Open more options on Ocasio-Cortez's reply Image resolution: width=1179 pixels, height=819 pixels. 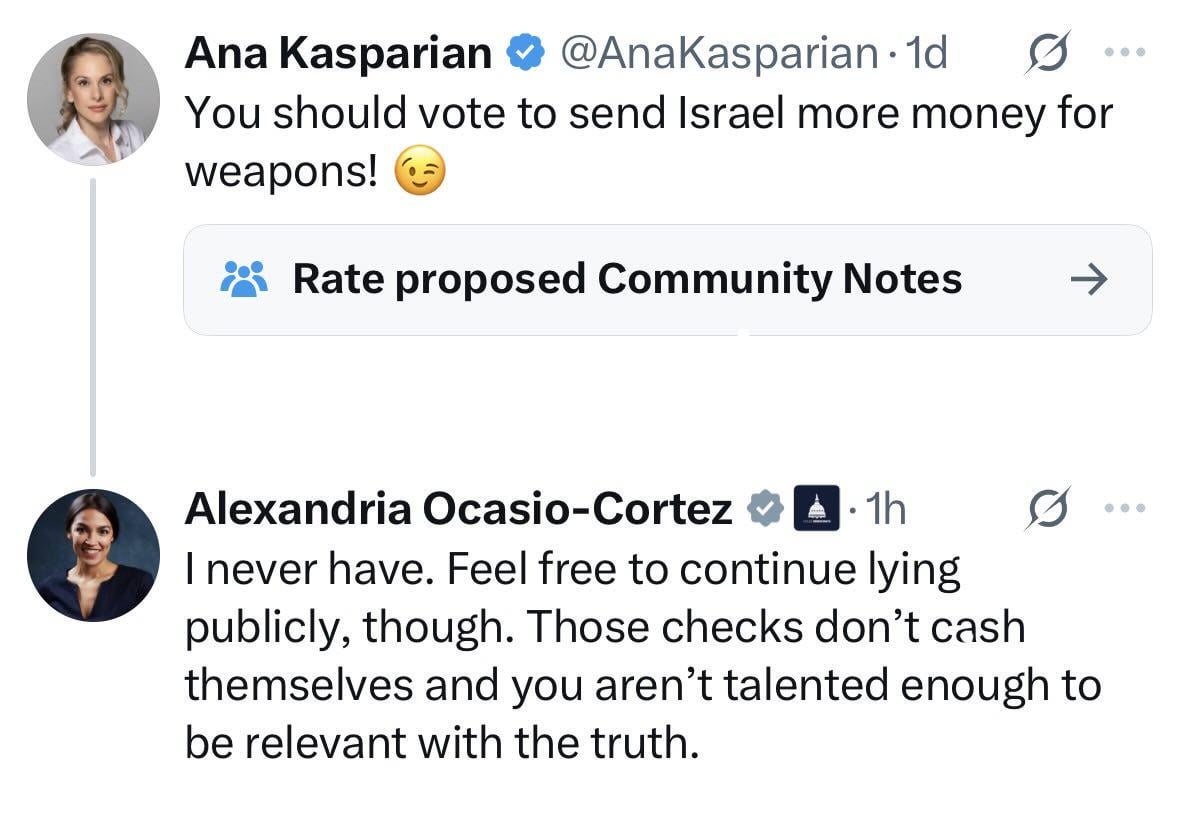(1128, 507)
